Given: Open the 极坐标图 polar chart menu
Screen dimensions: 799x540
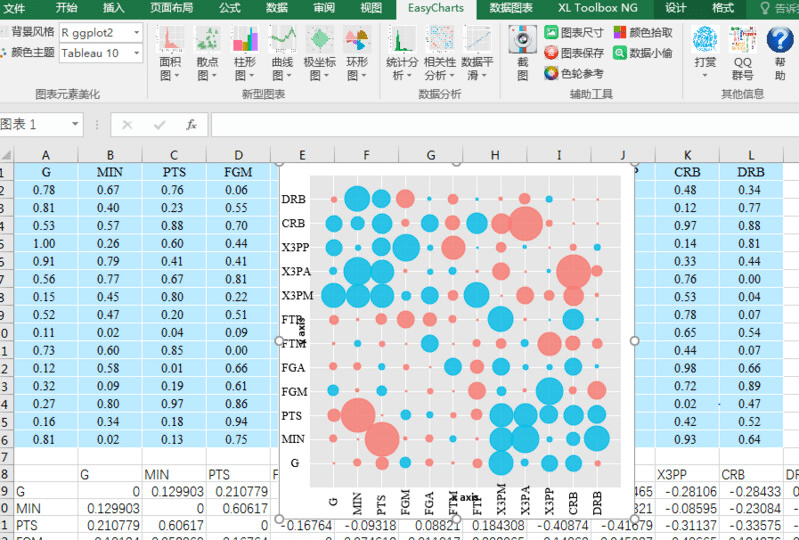Looking at the screenshot, I should [319, 54].
